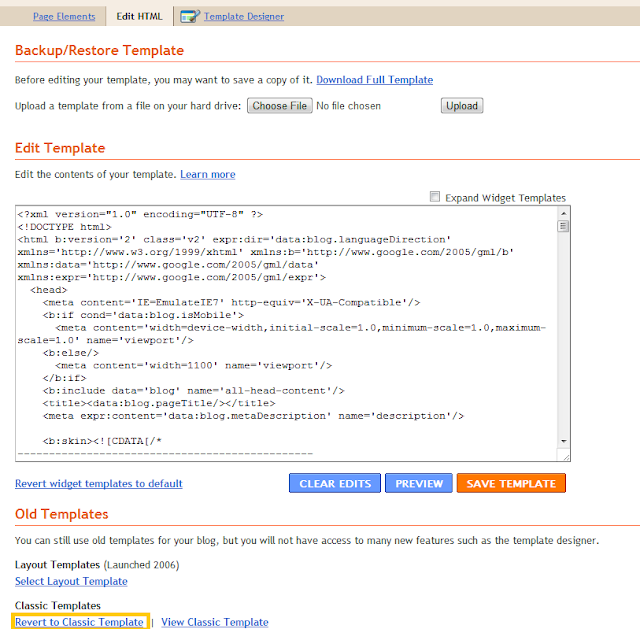This screenshot has height=629, width=640.
Task: Open the Learn more link
Action: point(207,174)
